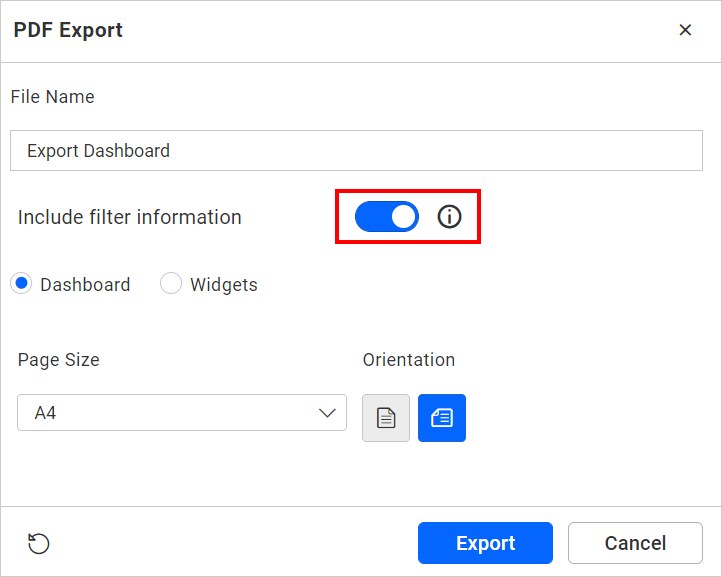This screenshot has height=577, width=722.
Task: Click the "PDF Export" dialog title
Action: pos(68,30)
